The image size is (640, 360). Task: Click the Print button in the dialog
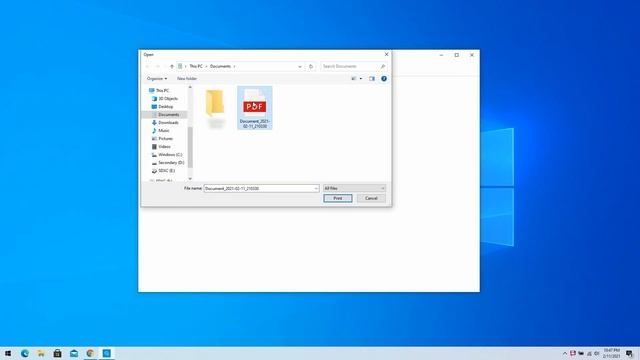[338, 198]
